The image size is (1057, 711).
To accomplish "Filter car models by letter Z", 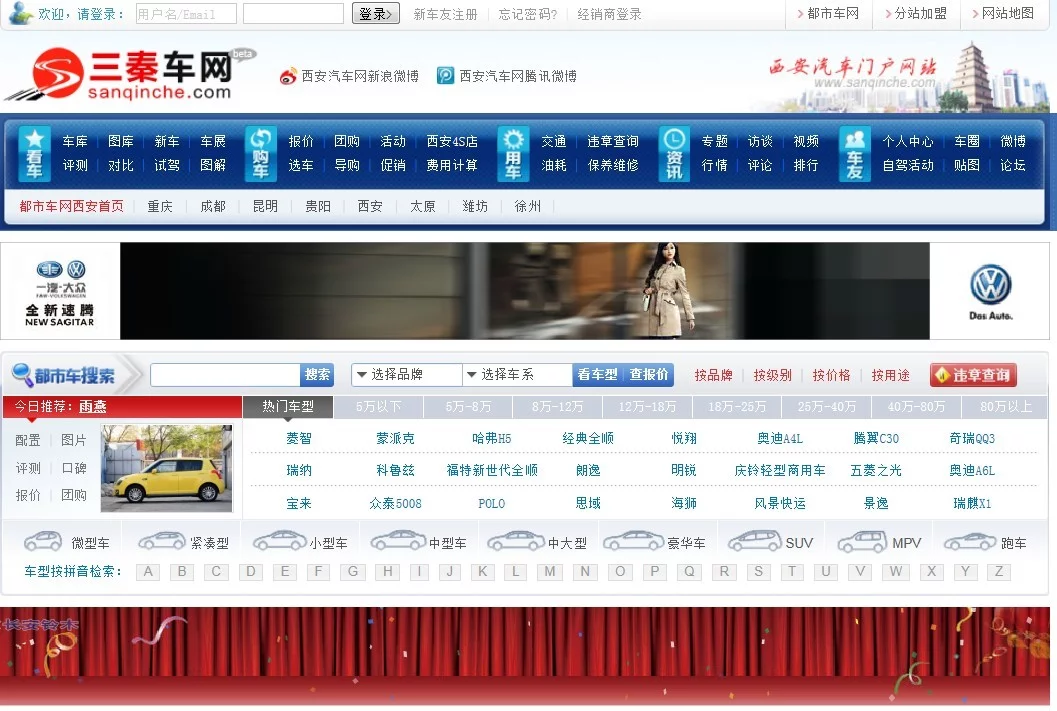I will pos(999,571).
